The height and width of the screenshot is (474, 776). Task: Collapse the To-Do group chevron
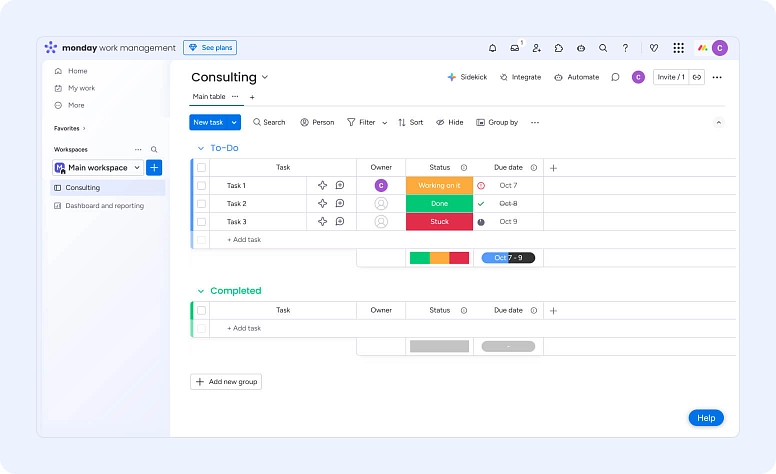200,149
